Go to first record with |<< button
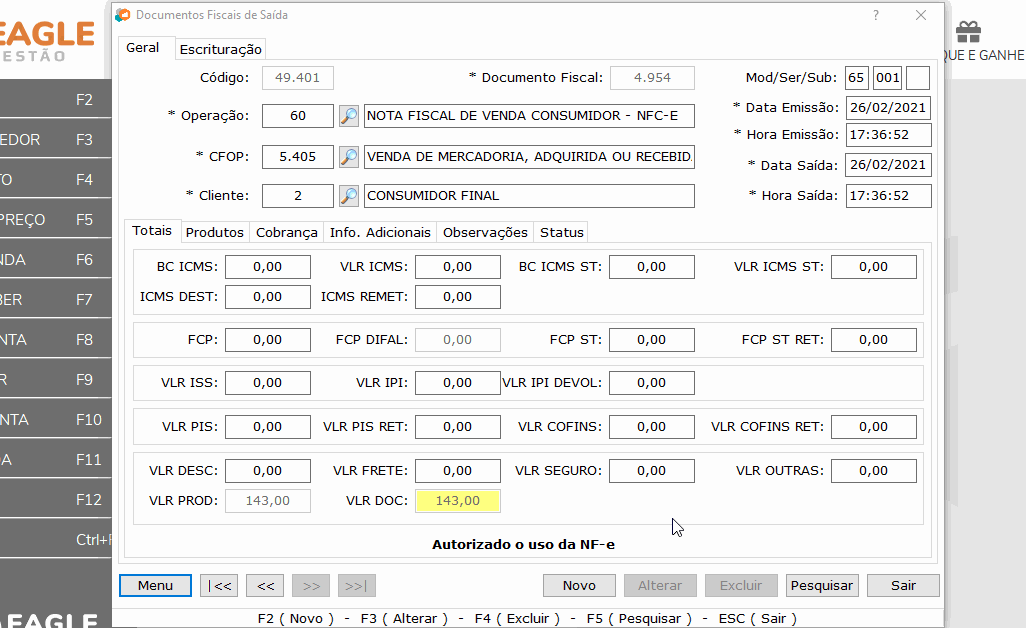The image size is (1026, 628). [219, 585]
